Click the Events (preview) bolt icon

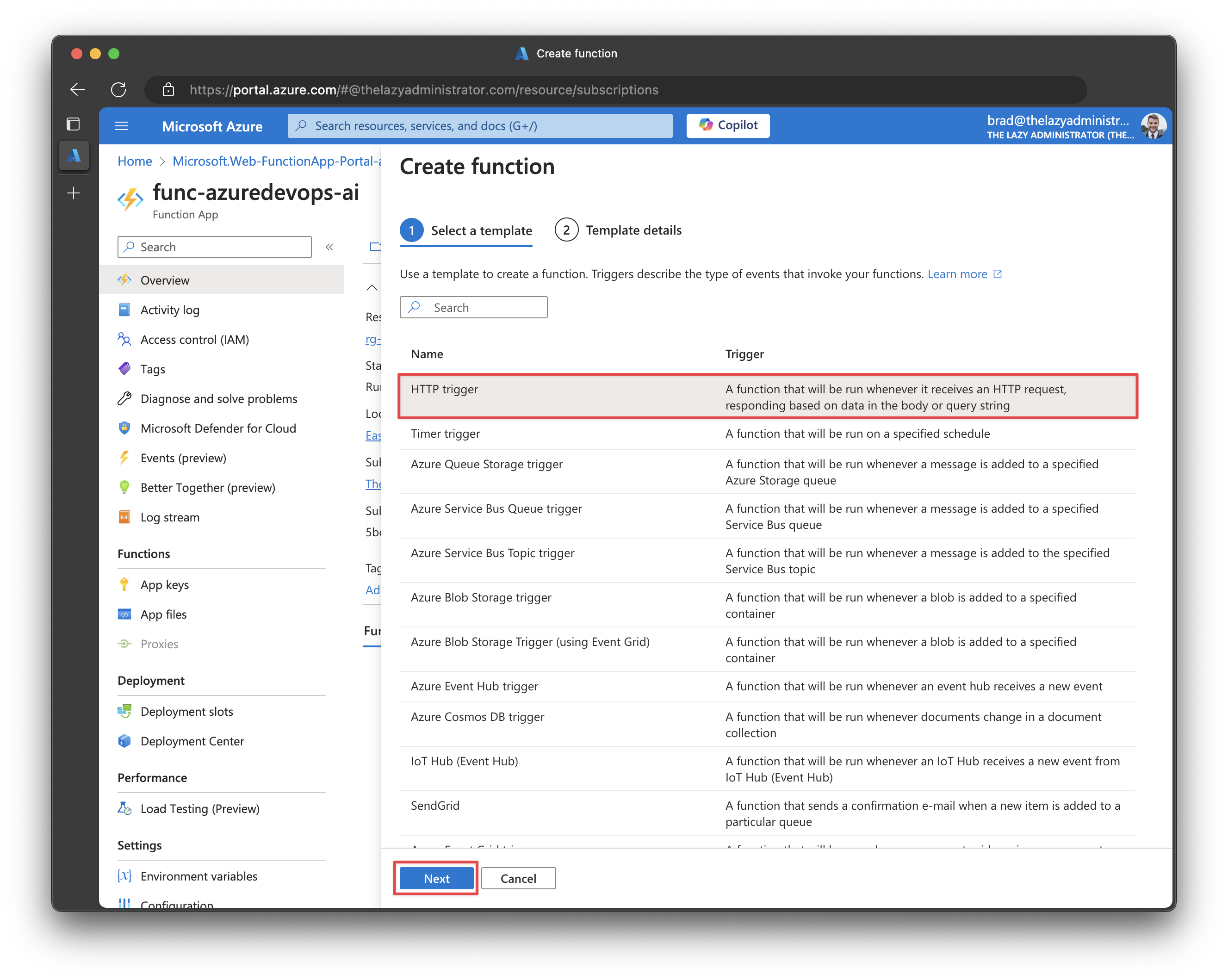[124, 458]
